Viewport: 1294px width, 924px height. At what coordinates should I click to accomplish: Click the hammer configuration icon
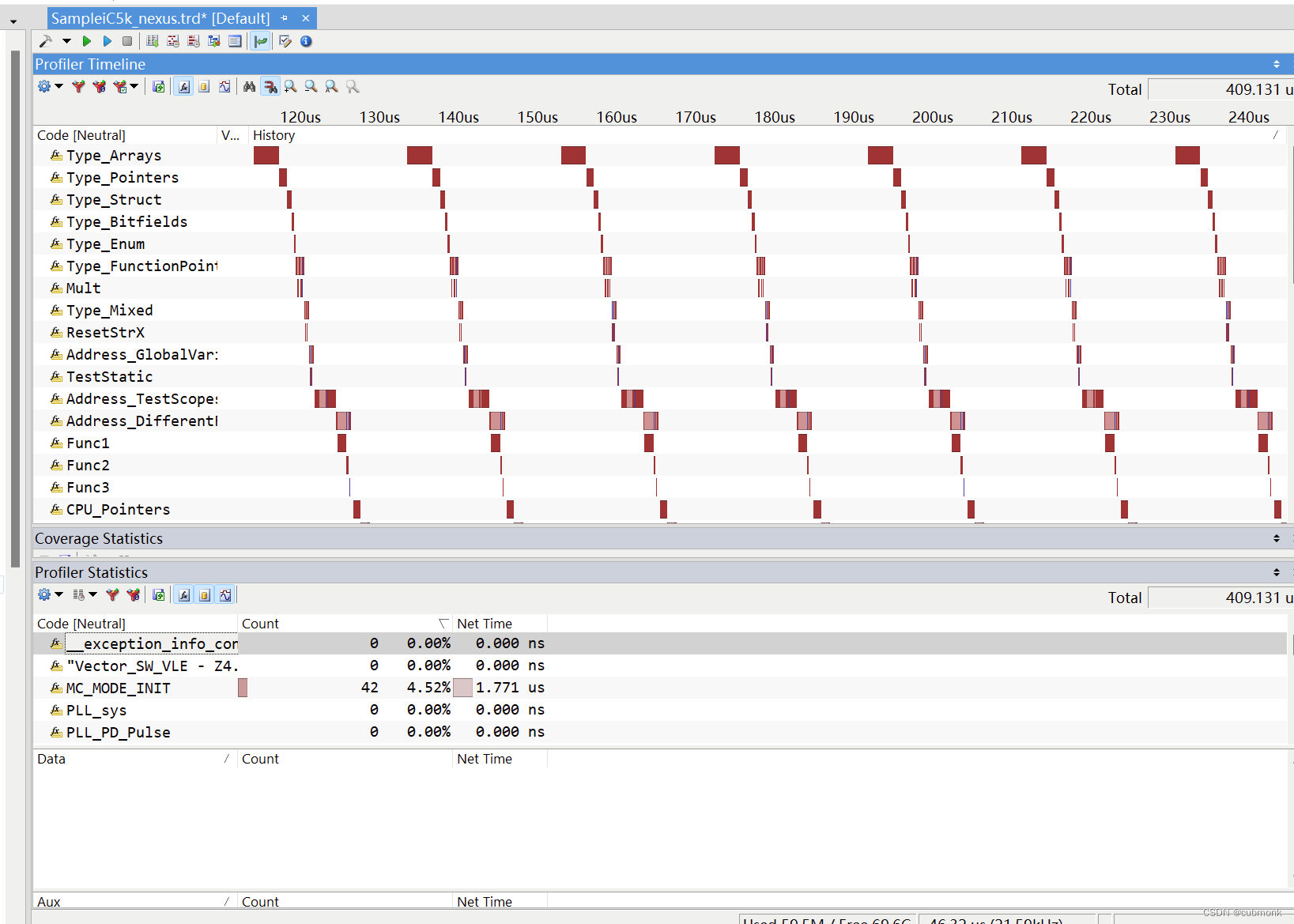(x=46, y=41)
